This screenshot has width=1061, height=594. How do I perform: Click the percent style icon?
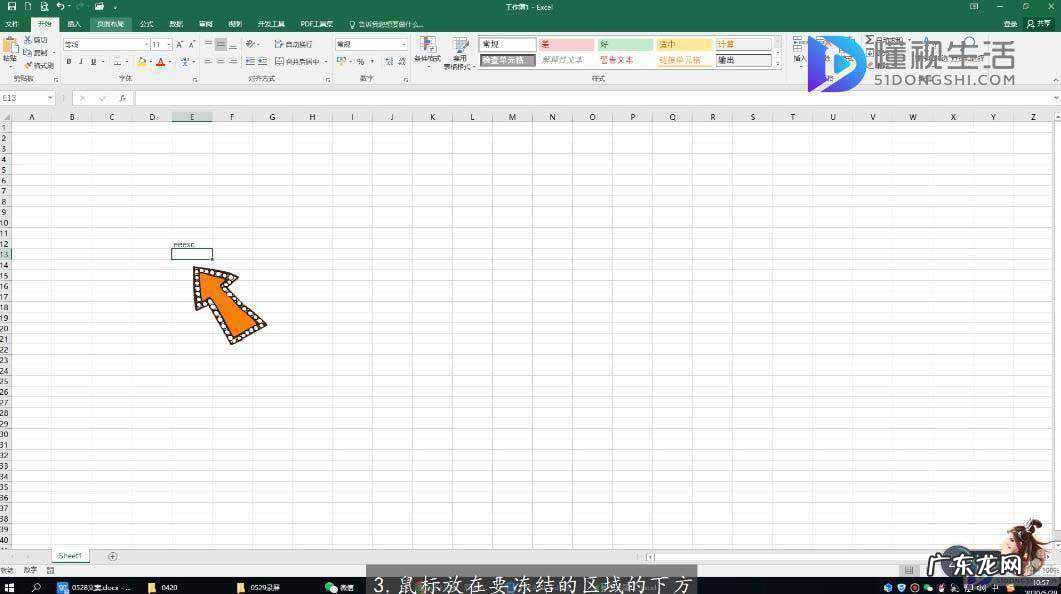click(x=360, y=62)
